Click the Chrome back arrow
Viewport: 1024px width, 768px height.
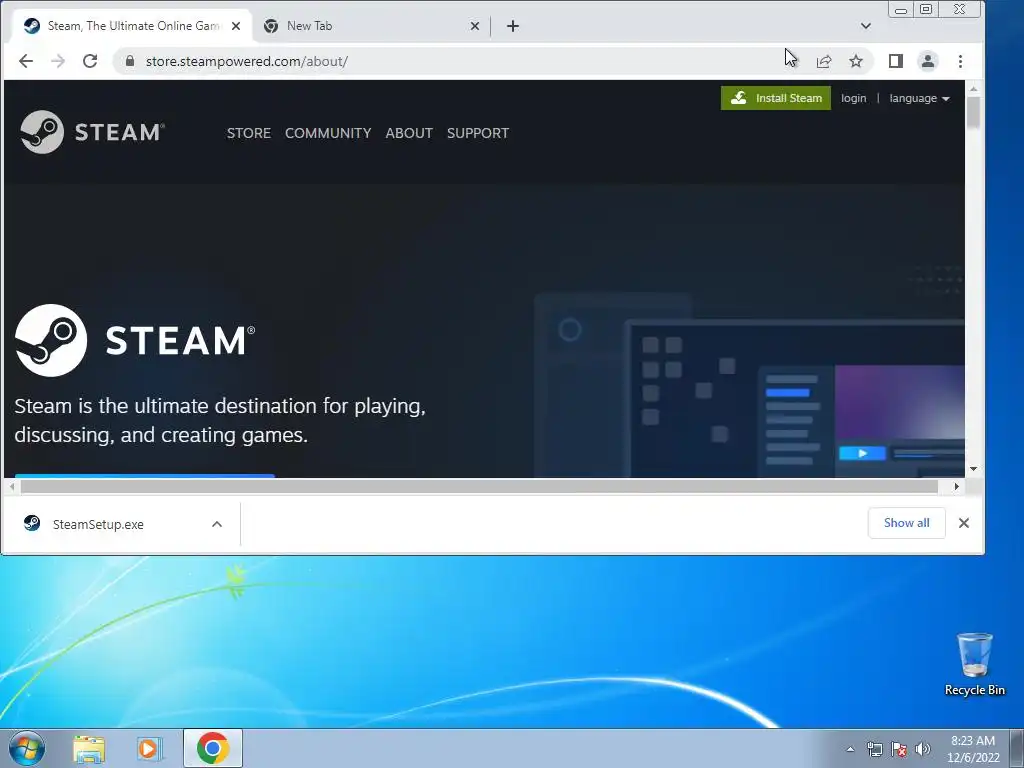tap(25, 61)
